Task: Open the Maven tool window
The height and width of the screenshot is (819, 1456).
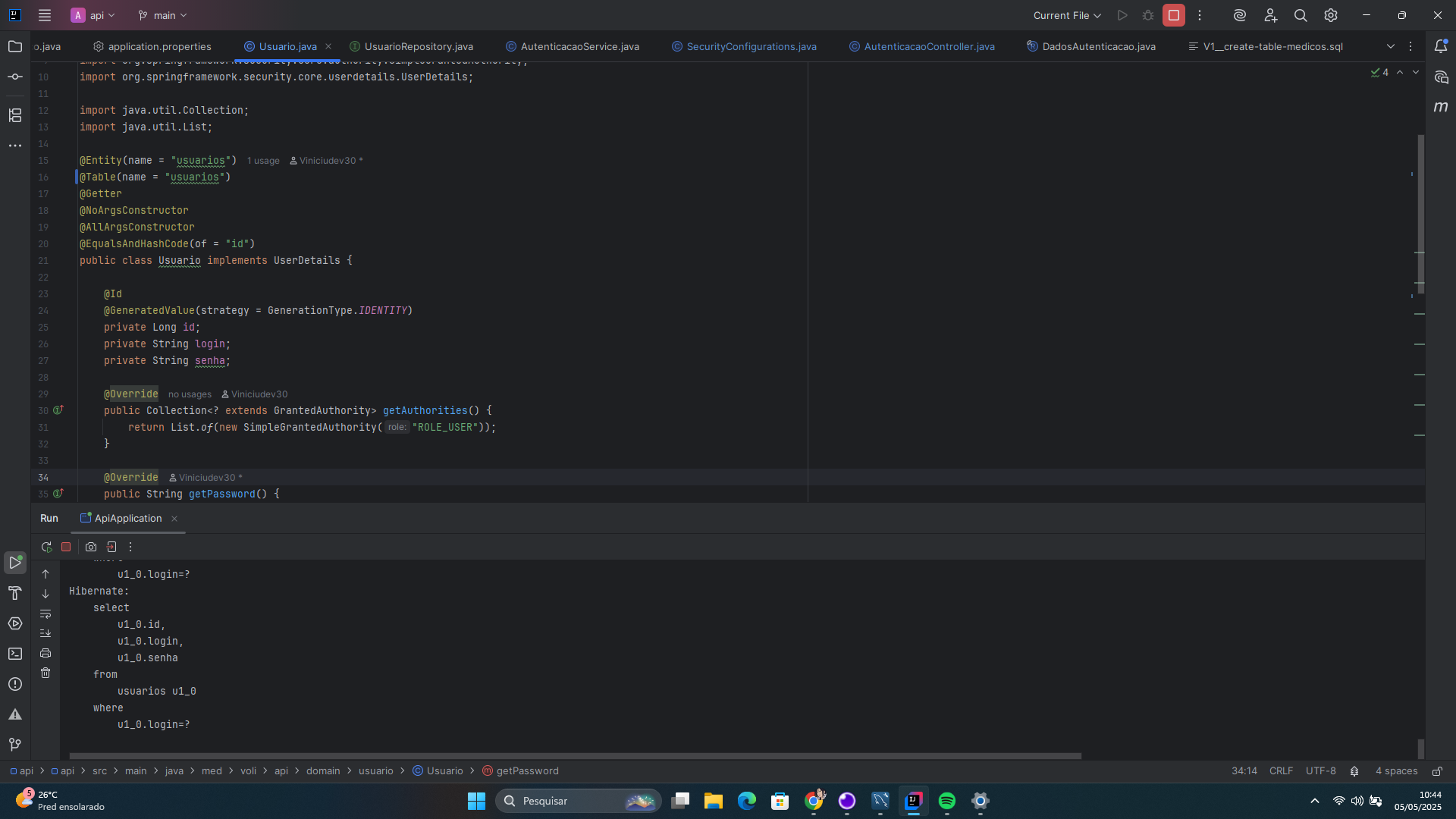Action: click(x=1441, y=108)
